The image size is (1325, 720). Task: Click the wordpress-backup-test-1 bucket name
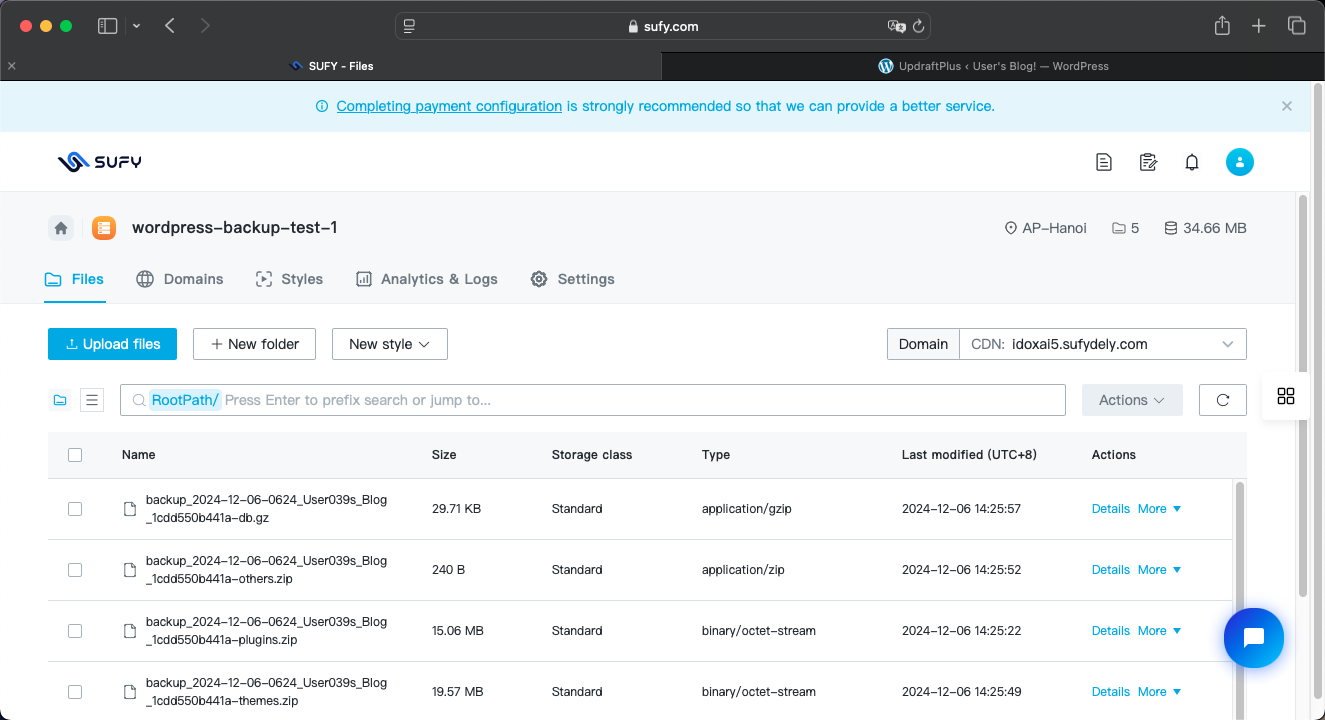click(235, 228)
